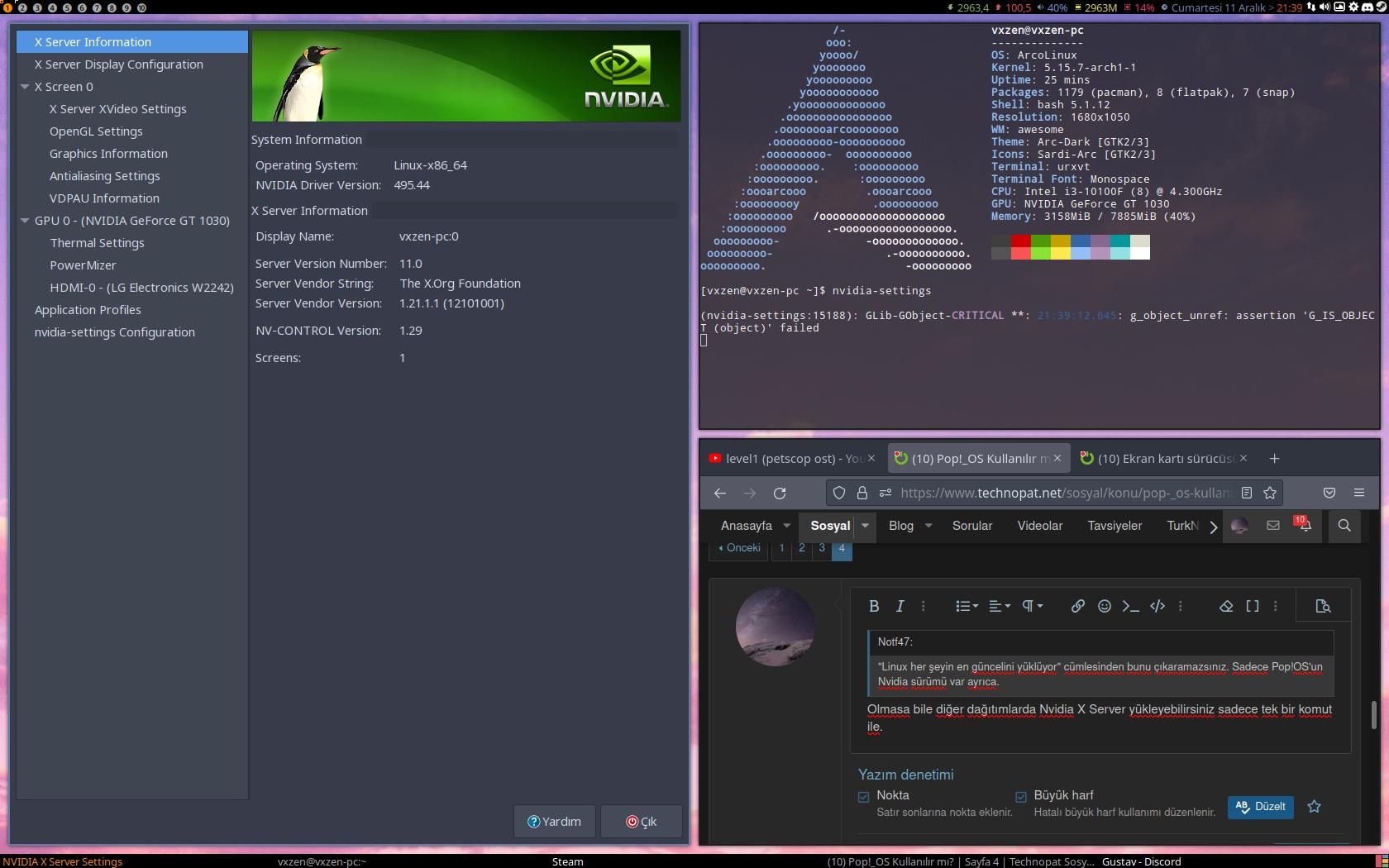Toggle bold formatting in the reply editor
The height and width of the screenshot is (868, 1389).
pos(874,606)
